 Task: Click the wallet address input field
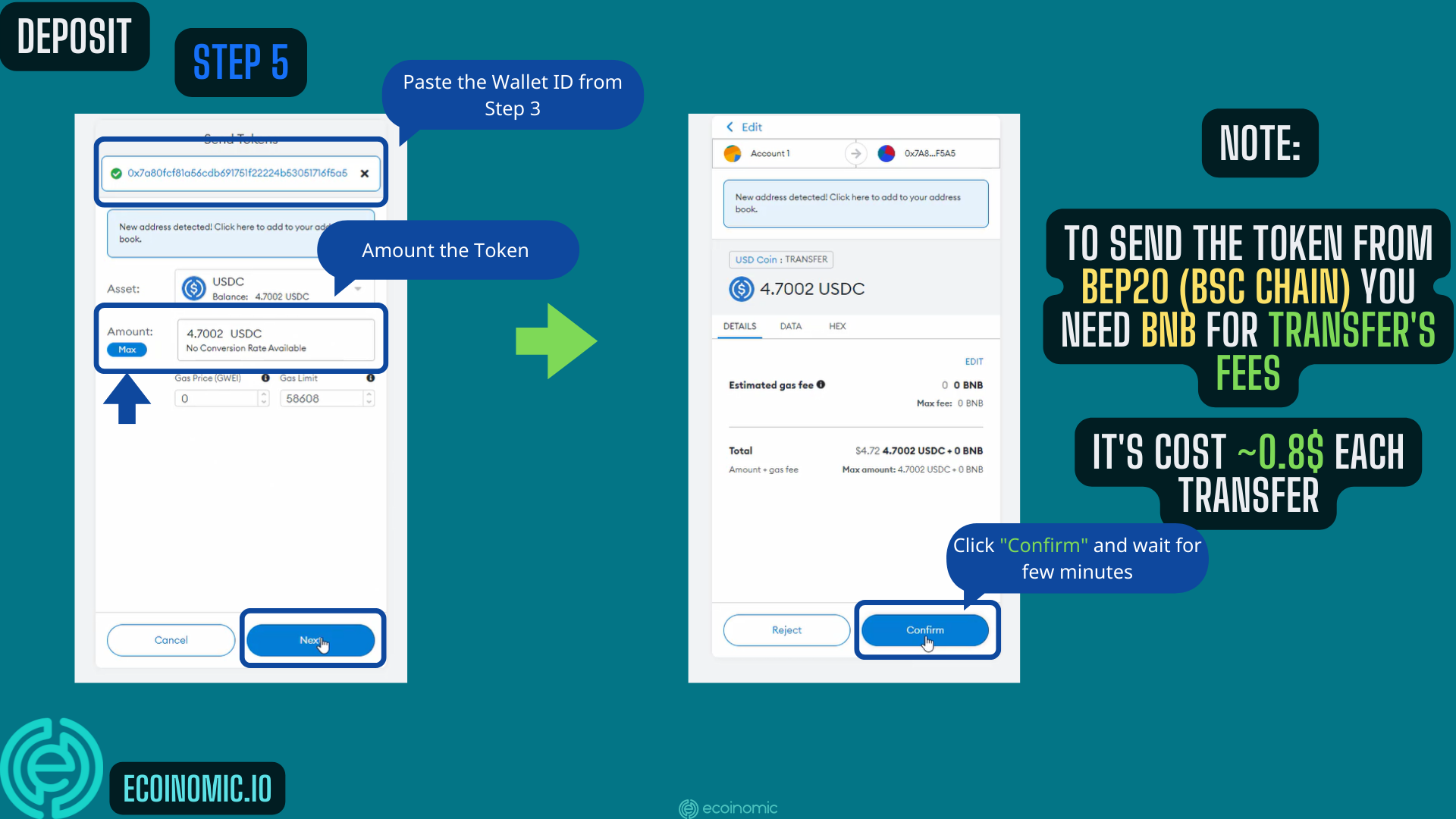pyautogui.click(x=239, y=173)
